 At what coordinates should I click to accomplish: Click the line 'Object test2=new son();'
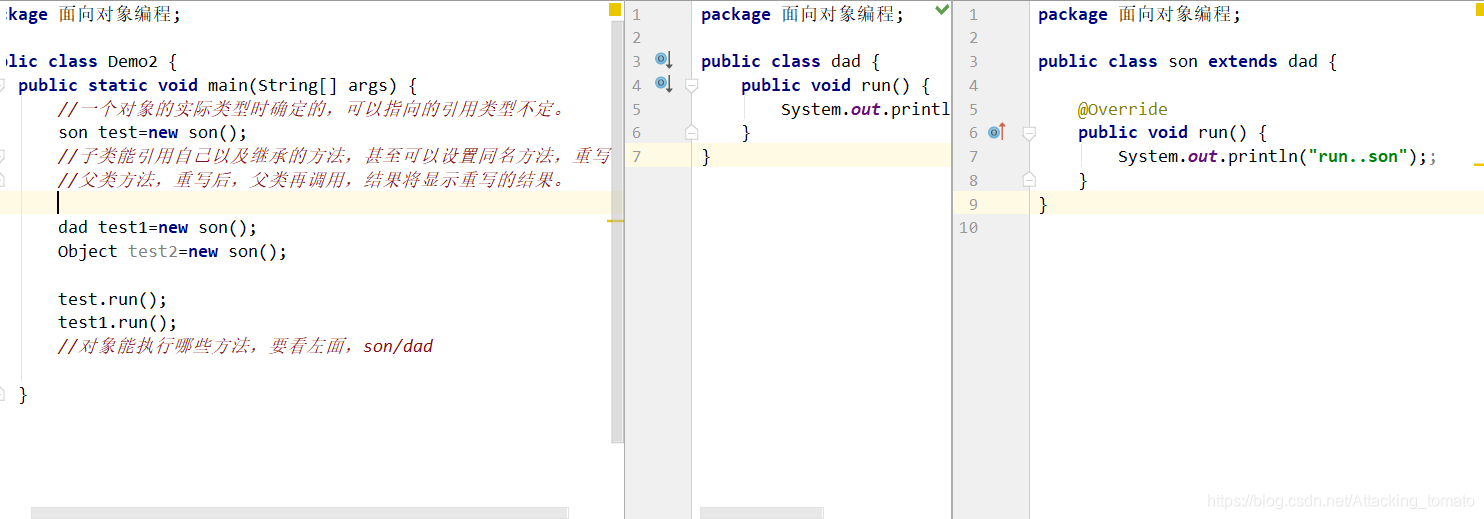point(172,252)
